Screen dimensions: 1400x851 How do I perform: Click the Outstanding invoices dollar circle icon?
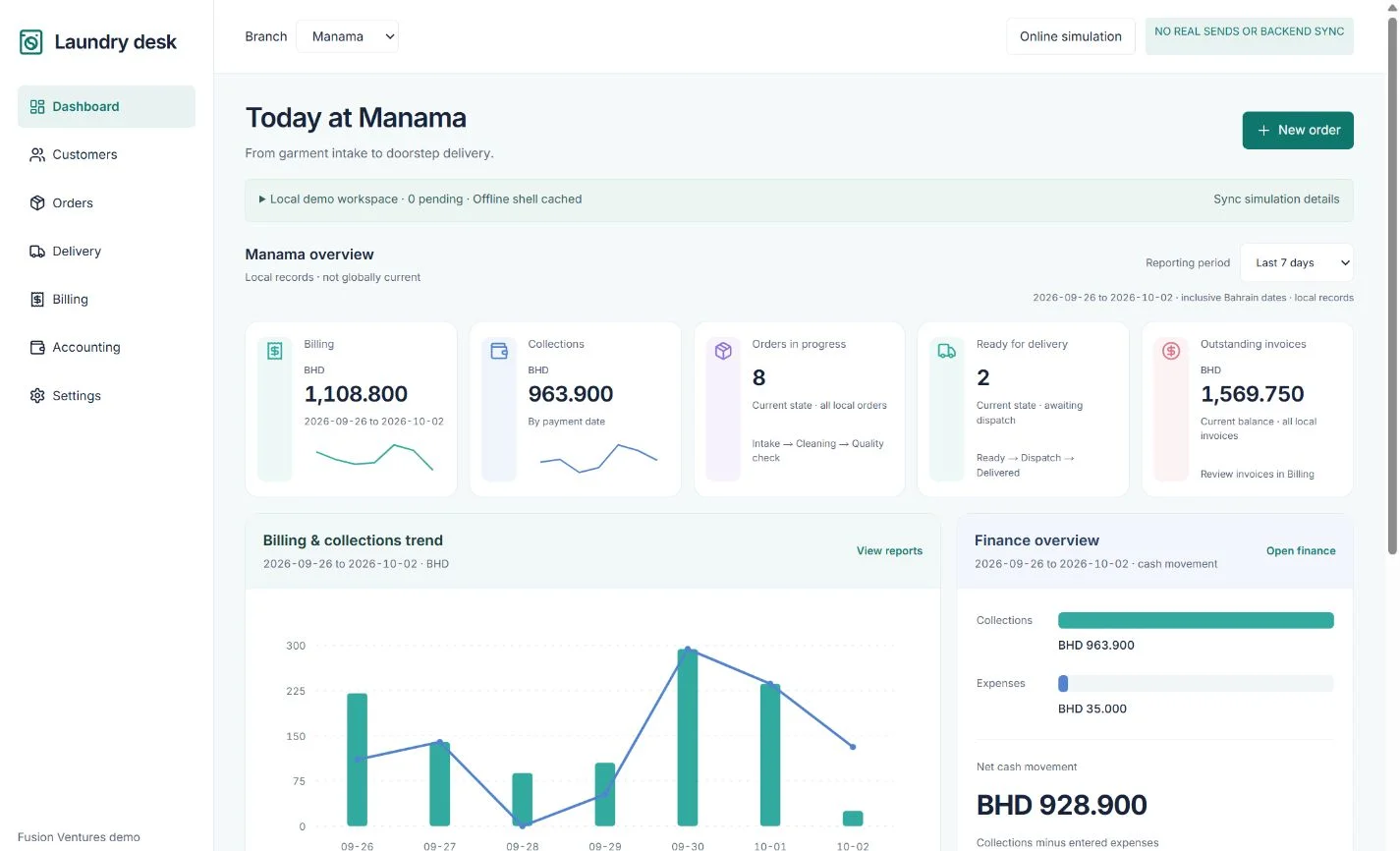(x=1171, y=351)
